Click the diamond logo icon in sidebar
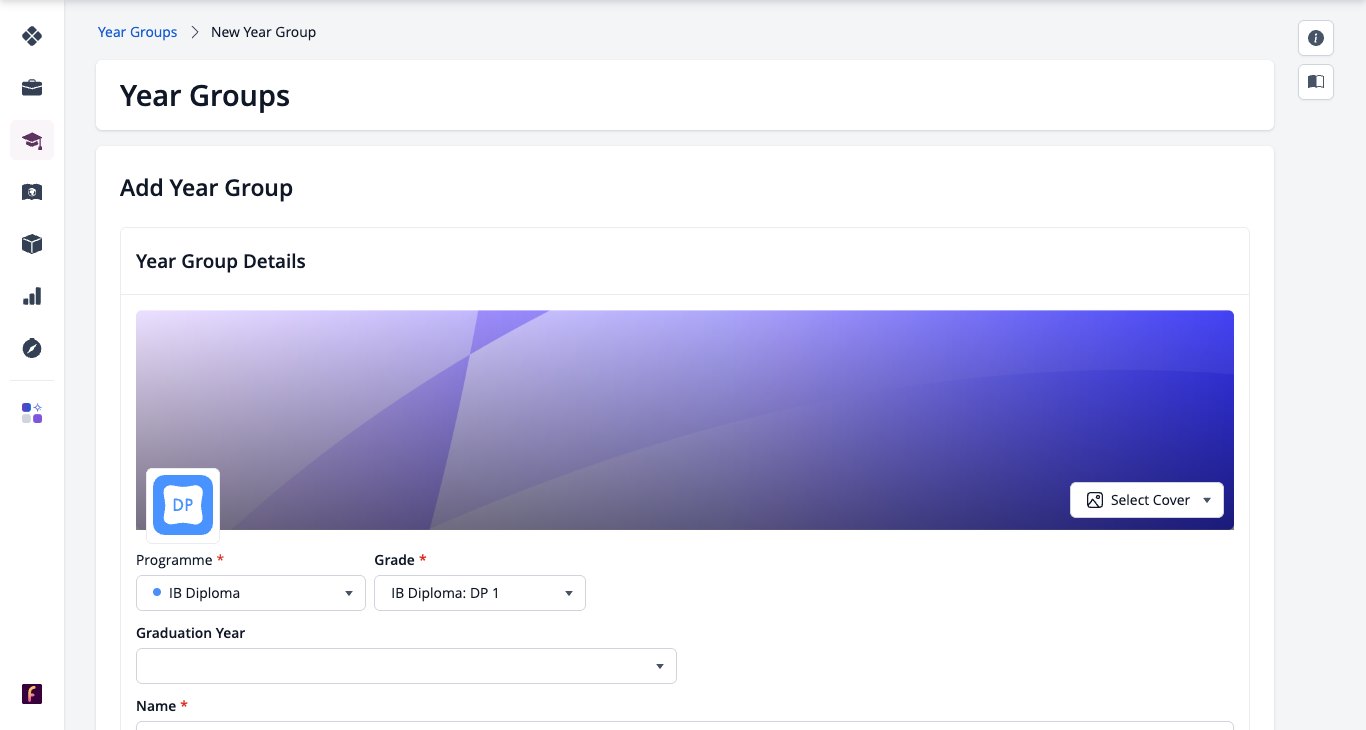The height and width of the screenshot is (730, 1366). point(32,36)
